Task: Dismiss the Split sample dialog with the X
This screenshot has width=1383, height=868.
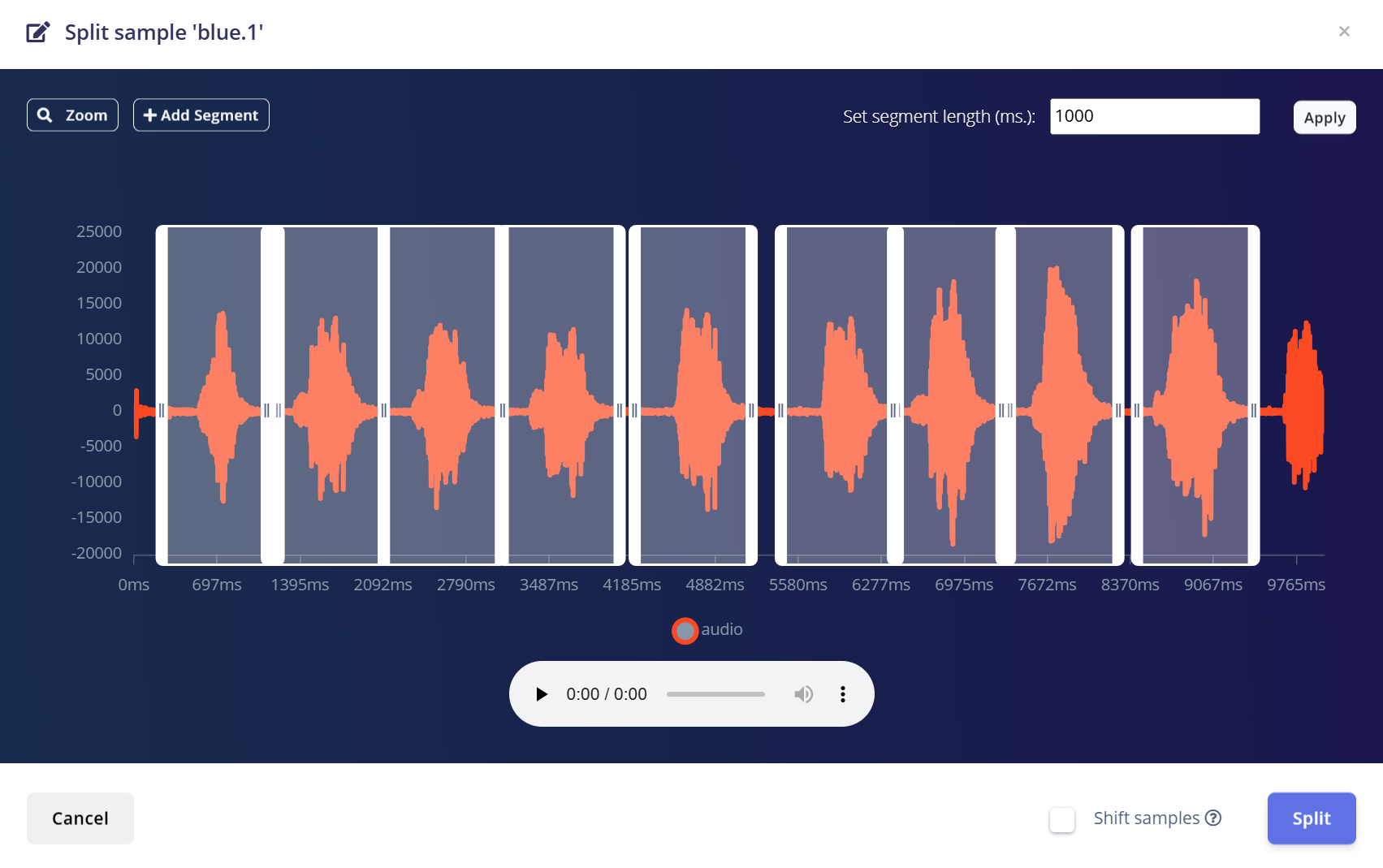Action: 1344,32
